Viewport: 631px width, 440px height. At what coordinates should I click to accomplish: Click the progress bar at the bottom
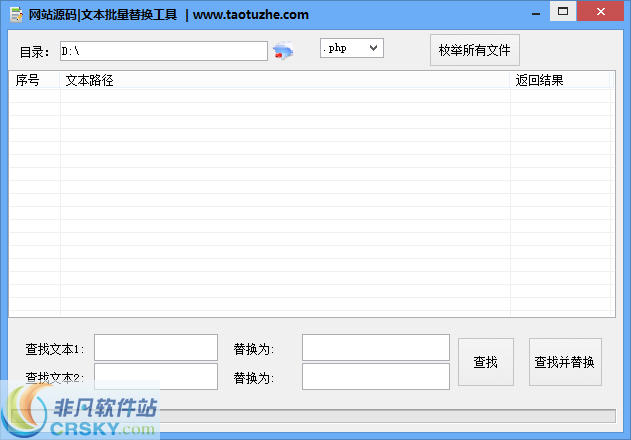pyautogui.click(x=313, y=416)
